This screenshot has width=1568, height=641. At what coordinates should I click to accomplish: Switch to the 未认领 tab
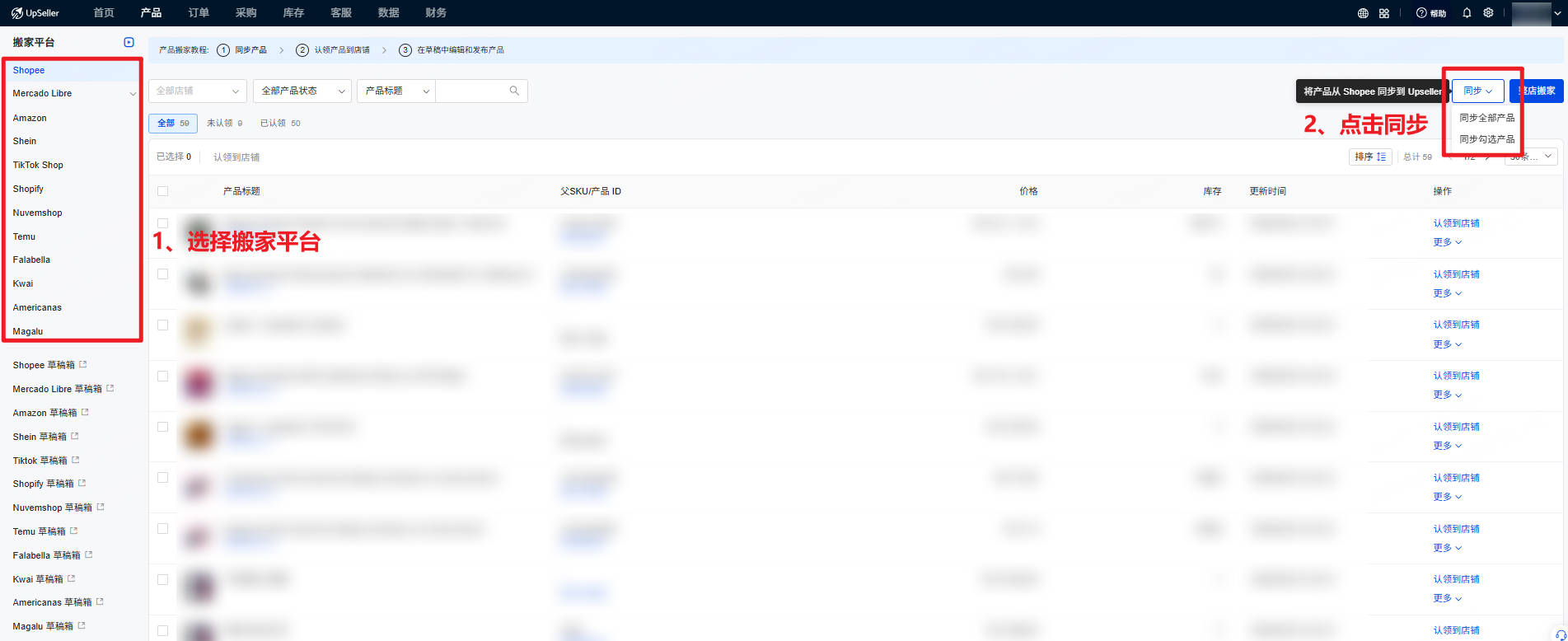pos(224,123)
